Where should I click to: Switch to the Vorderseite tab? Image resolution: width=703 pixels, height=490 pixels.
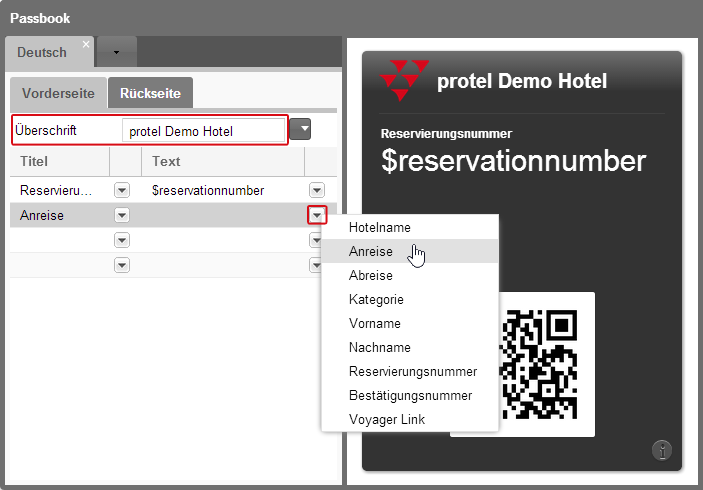(58, 93)
